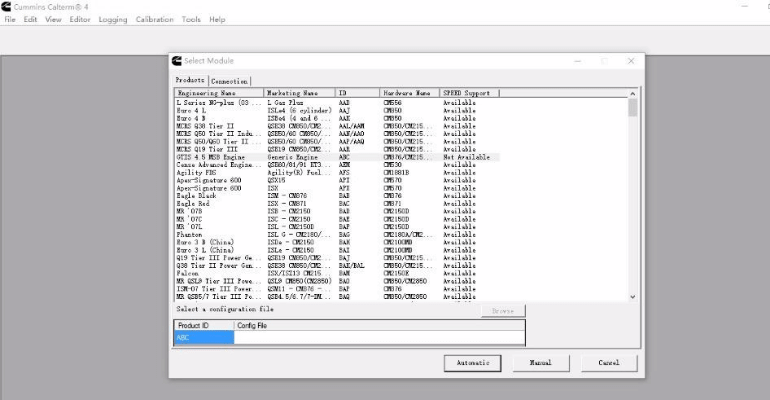Select the MCRS Q38 Tier II row
770x400 pixels.
pos(337,126)
